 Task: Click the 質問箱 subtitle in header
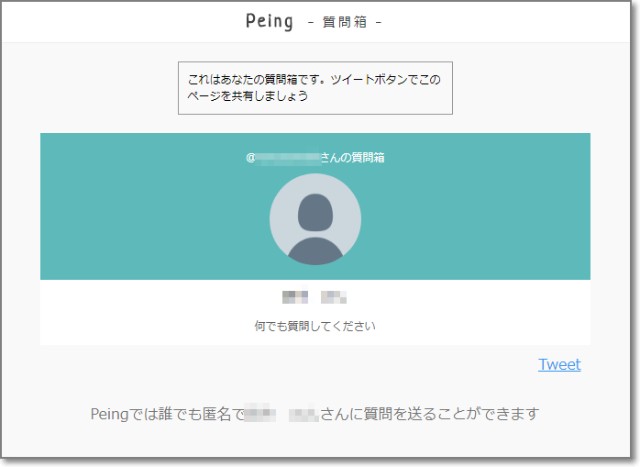(x=345, y=22)
